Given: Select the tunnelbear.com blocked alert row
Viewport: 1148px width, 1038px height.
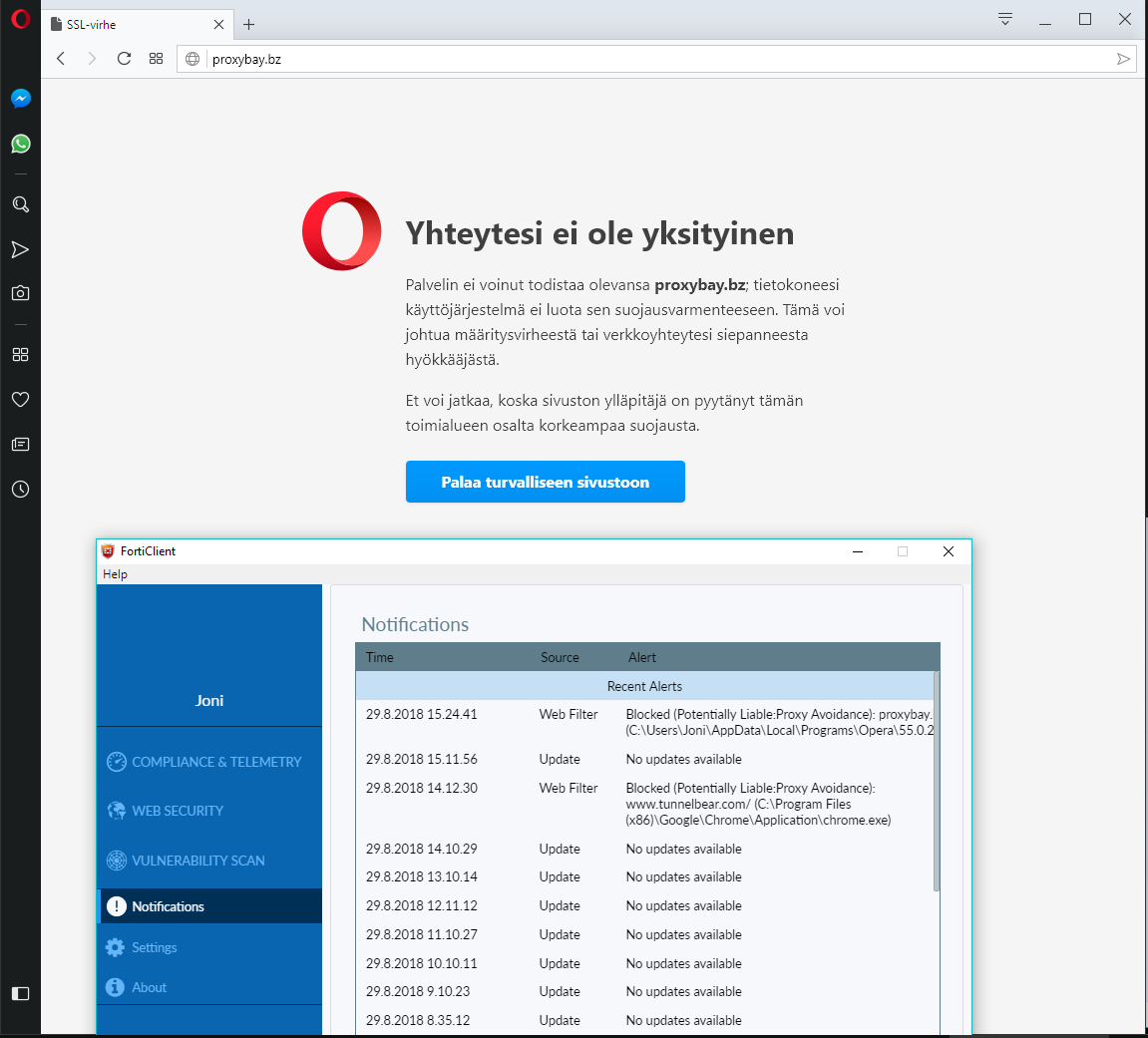Looking at the screenshot, I should tap(645, 804).
